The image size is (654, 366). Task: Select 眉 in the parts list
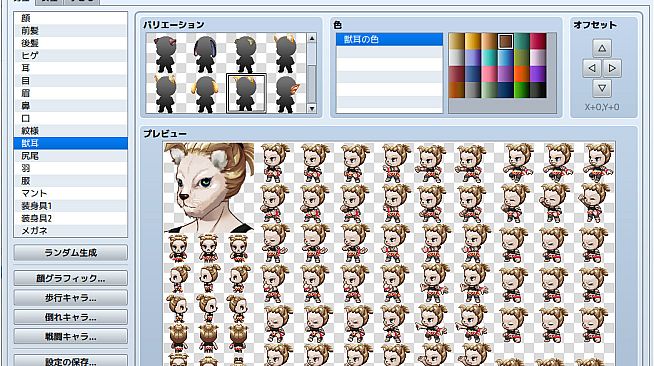tap(70, 93)
